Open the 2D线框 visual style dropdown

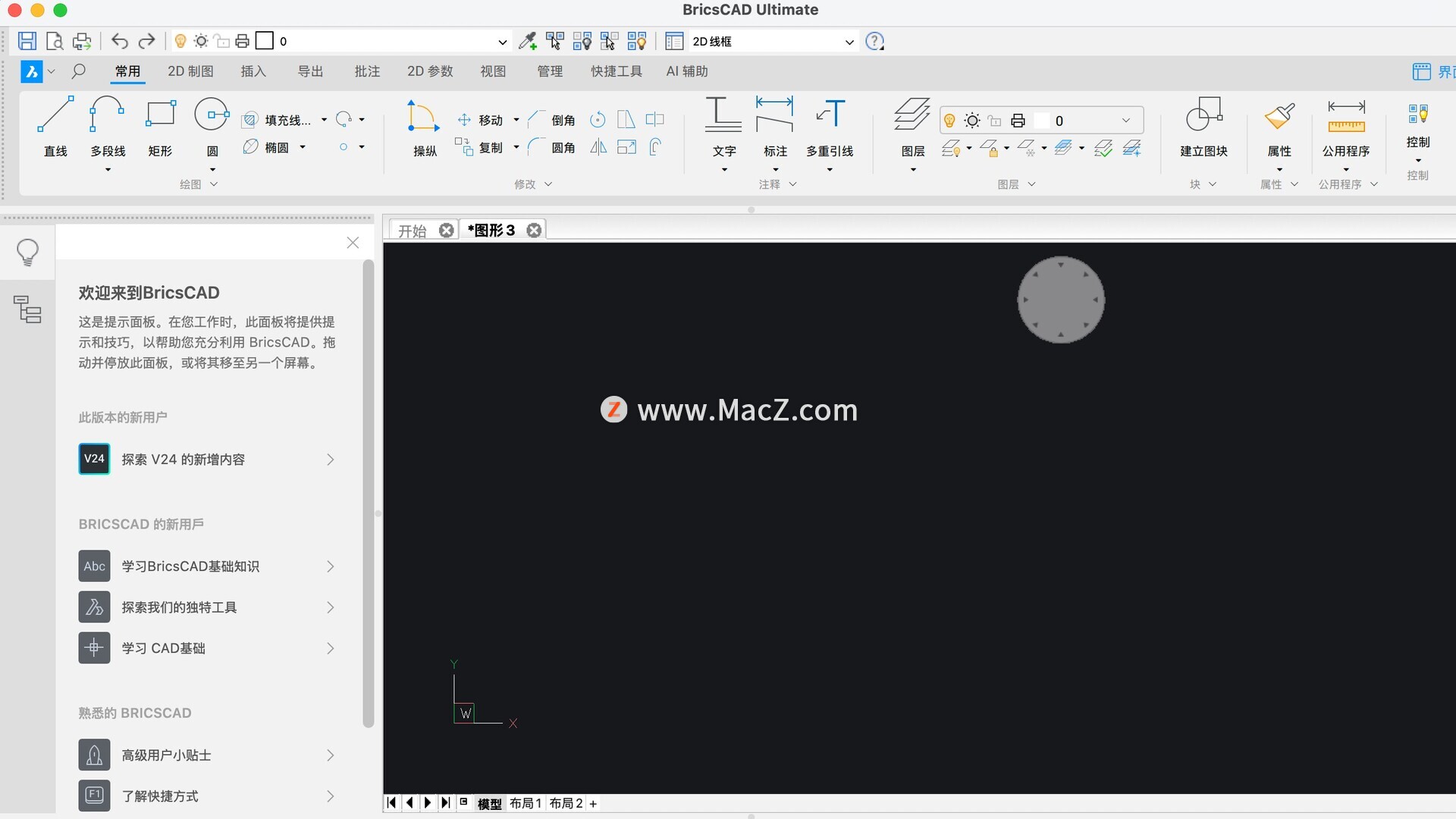(x=849, y=42)
